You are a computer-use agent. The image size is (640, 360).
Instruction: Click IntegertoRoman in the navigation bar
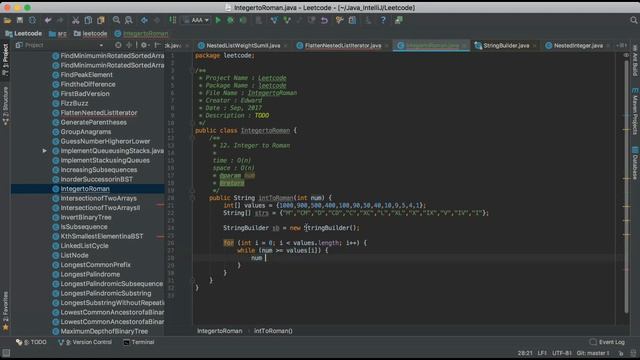click(141, 33)
